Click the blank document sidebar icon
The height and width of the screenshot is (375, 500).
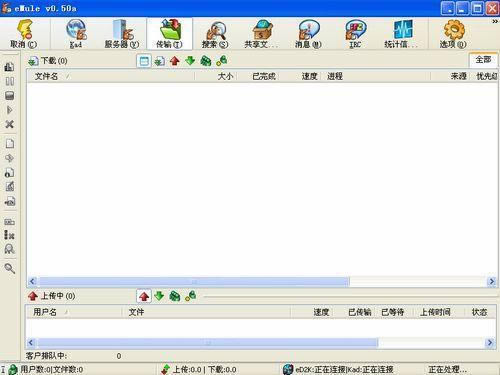(x=10, y=144)
